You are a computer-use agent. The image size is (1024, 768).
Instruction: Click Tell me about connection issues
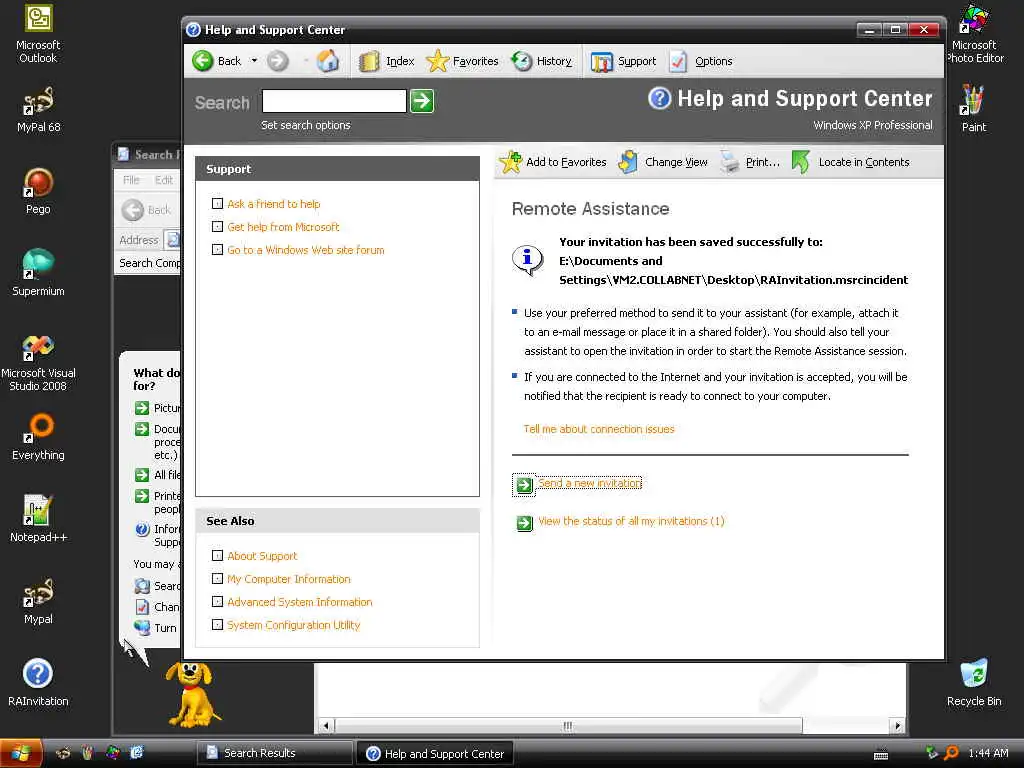coord(599,429)
